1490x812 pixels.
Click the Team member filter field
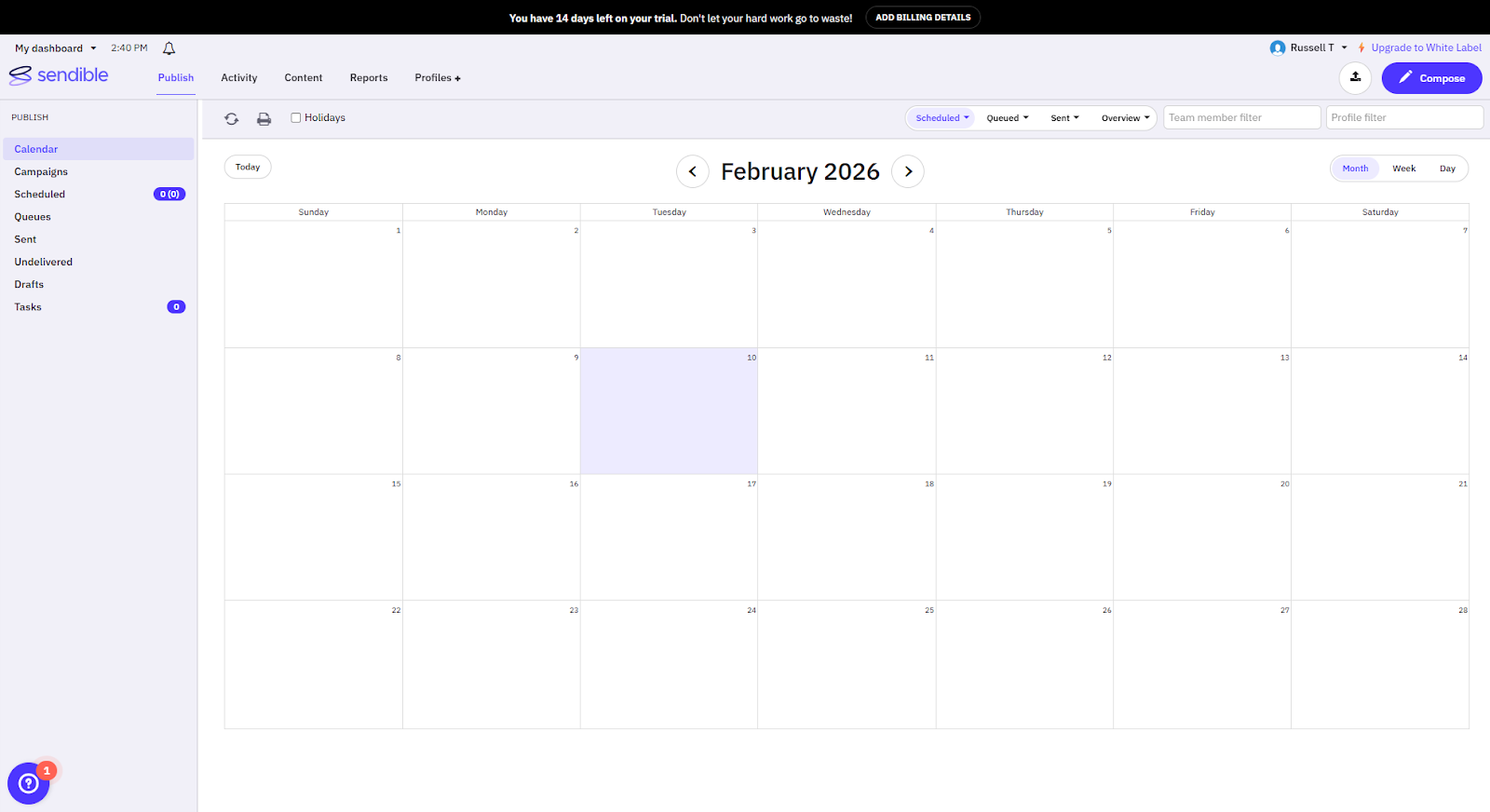(1241, 118)
